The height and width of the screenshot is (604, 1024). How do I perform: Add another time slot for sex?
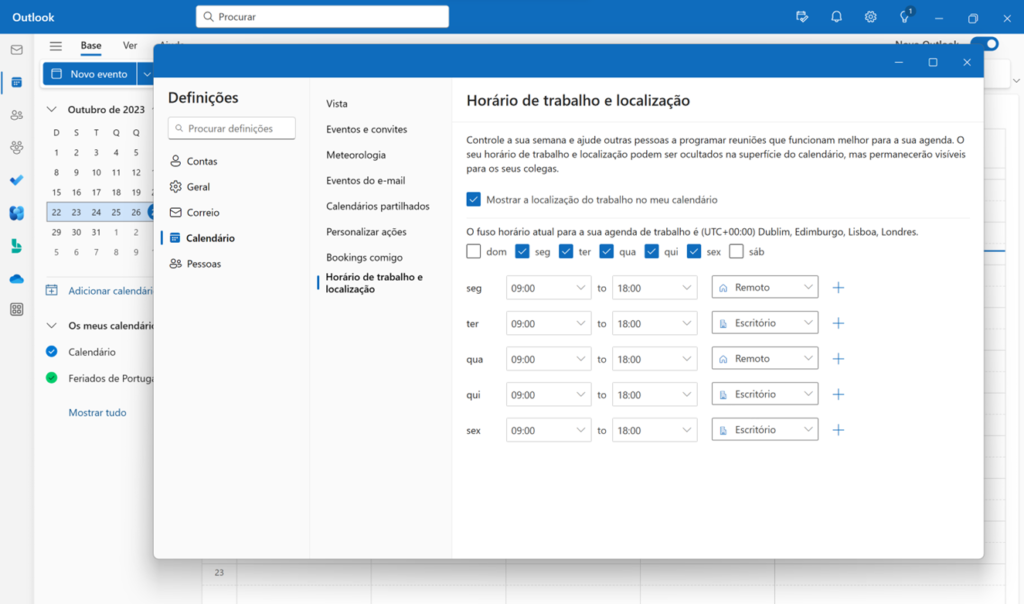(838, 430)
